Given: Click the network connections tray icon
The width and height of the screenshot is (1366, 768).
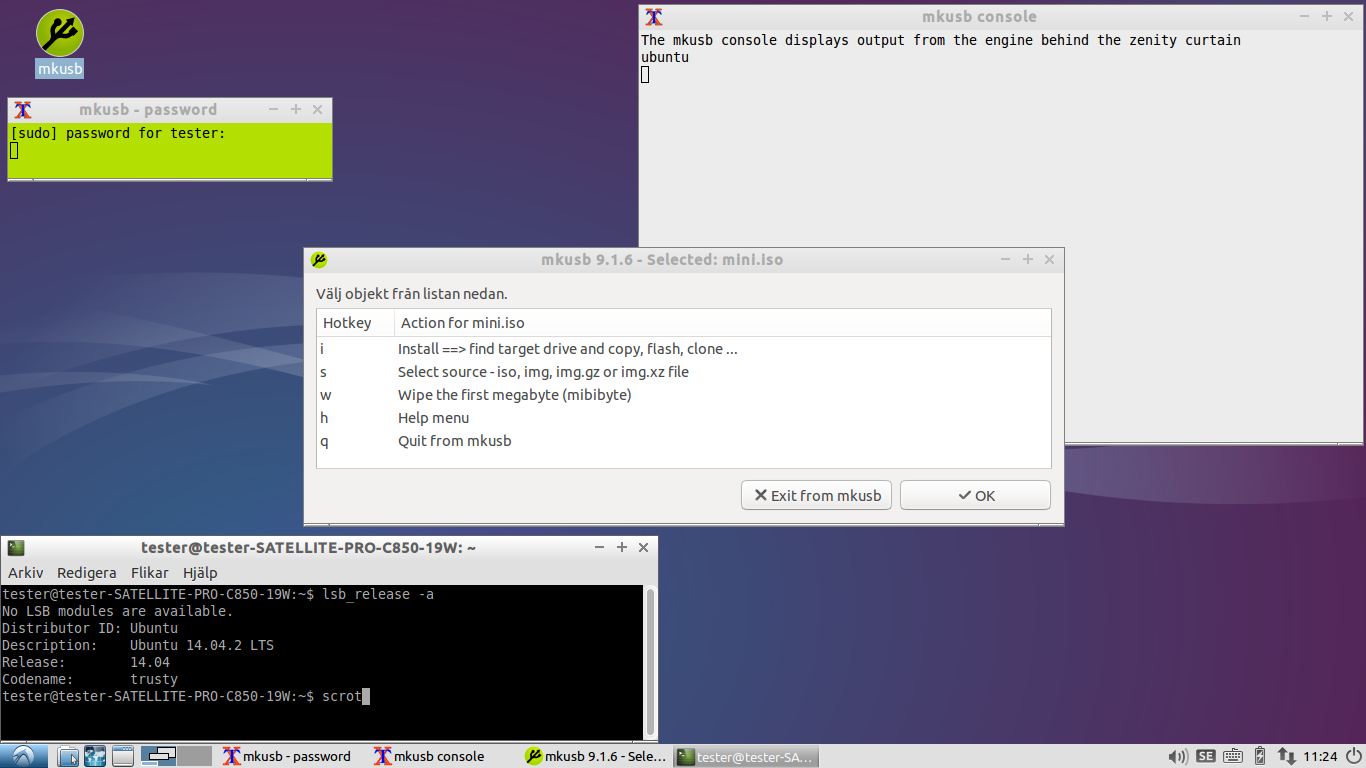Looking at the screenshot, I should (x=1286, y=756).
